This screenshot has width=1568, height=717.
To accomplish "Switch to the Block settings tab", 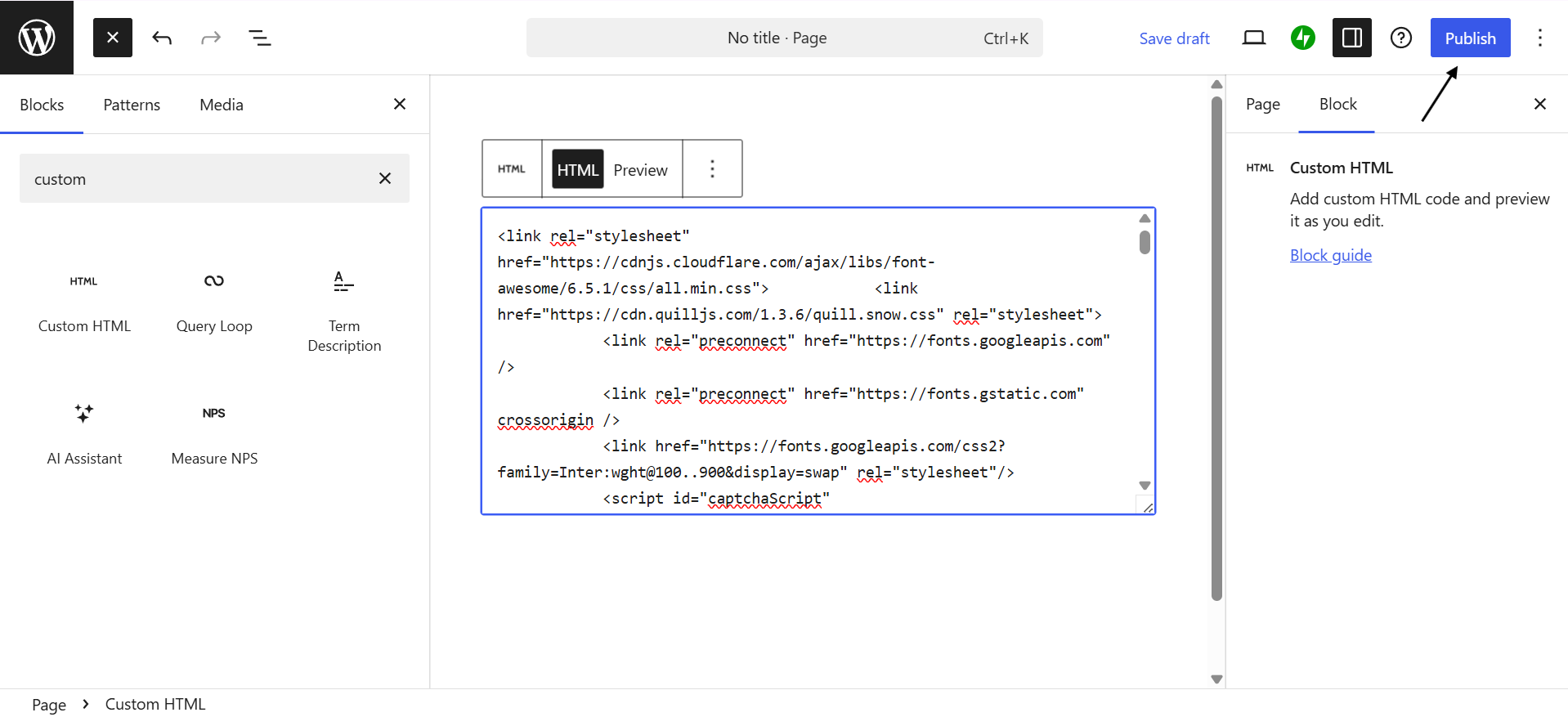I will pos(1337,104).
